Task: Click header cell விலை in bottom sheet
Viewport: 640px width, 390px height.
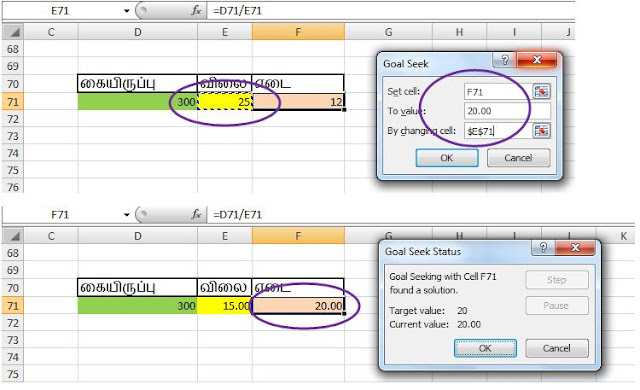Action: [224, 288]
